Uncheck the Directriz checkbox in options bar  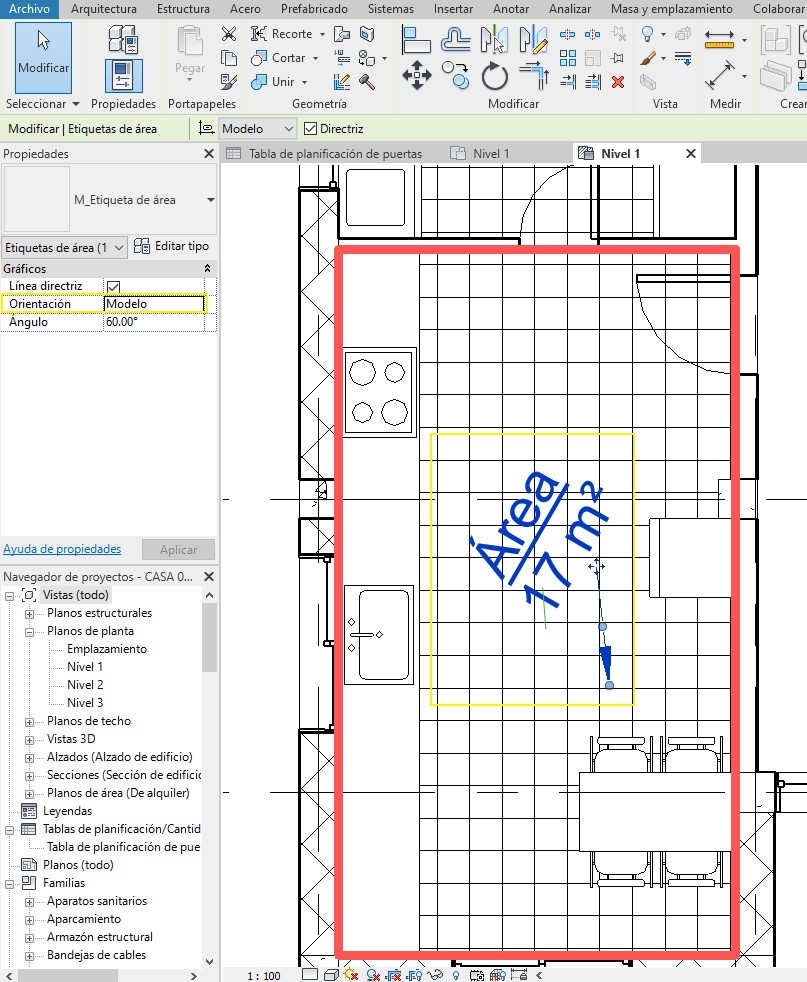click(x=310, y=129)
